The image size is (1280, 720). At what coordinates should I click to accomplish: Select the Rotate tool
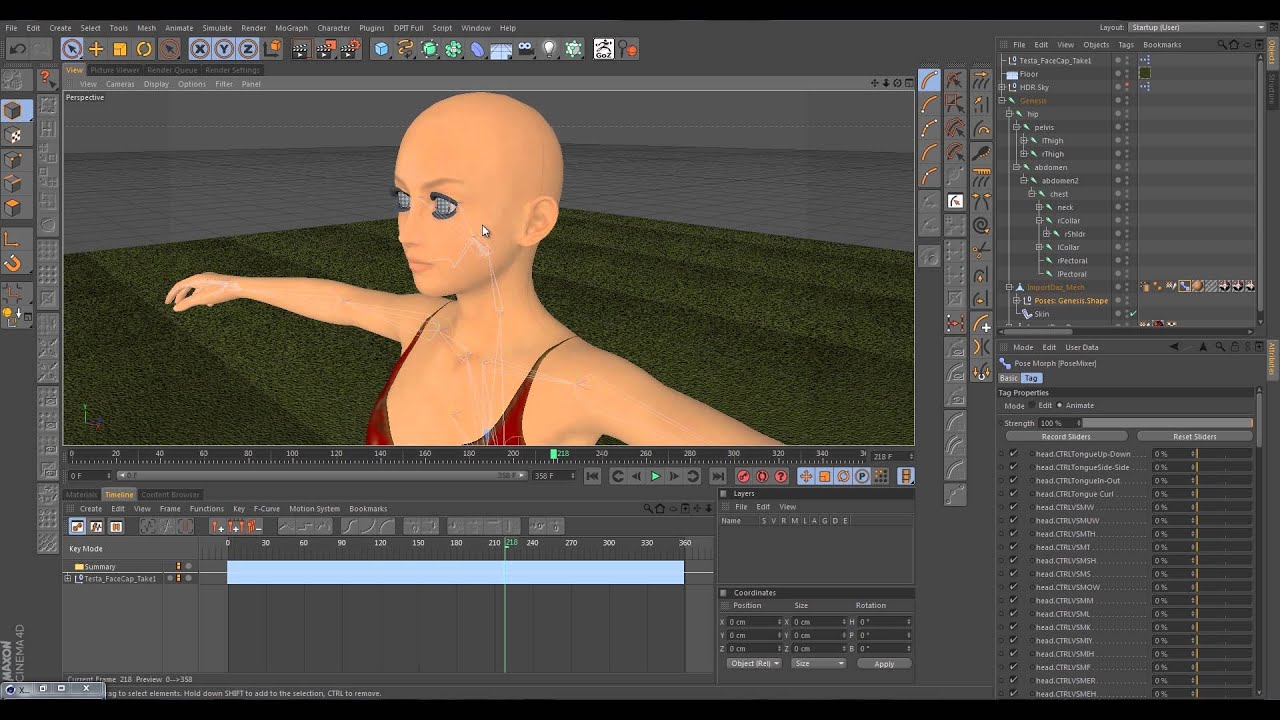pyautogui.click(x=144, y=49)
